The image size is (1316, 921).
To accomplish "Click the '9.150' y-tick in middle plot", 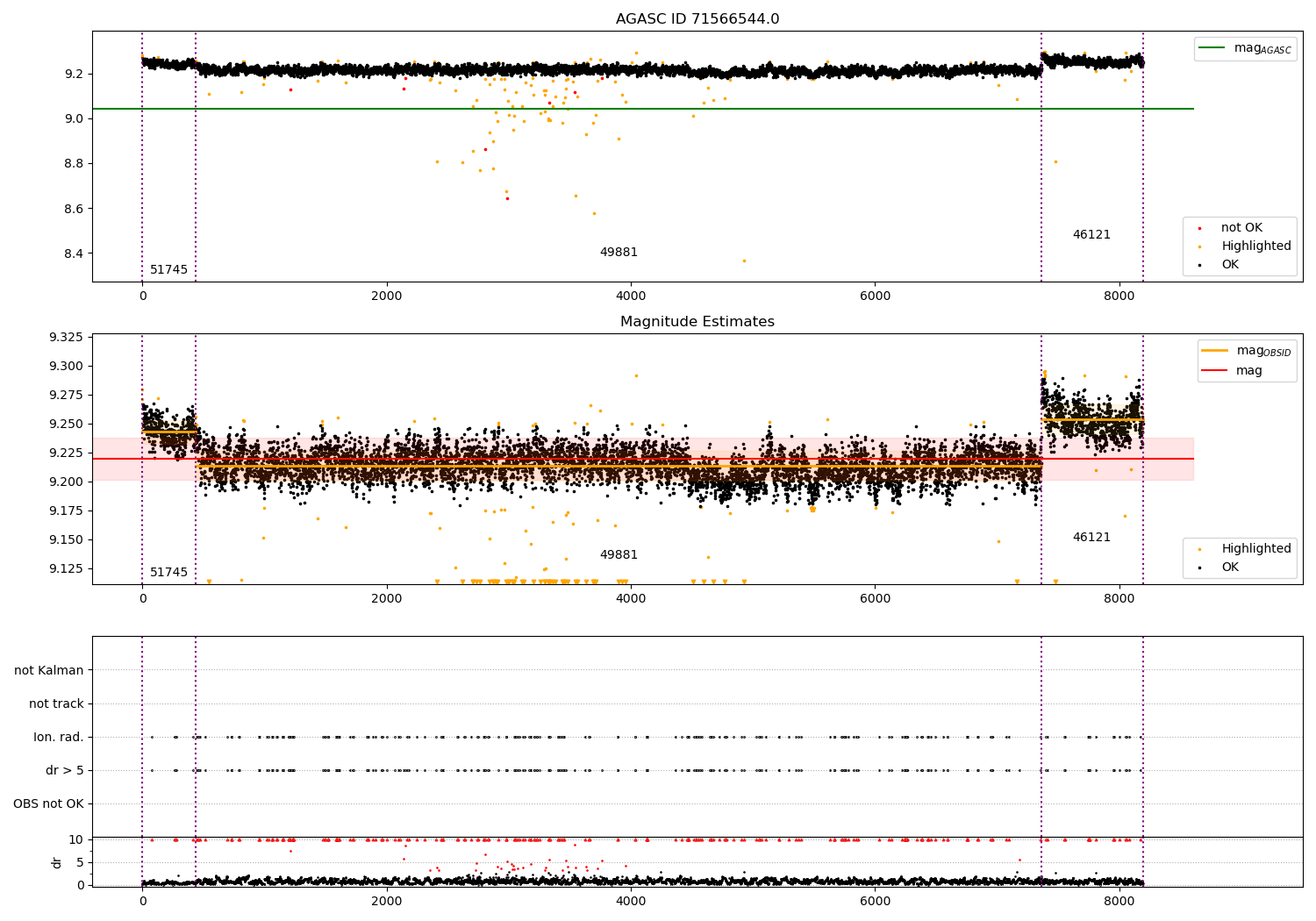I will 66,540.
